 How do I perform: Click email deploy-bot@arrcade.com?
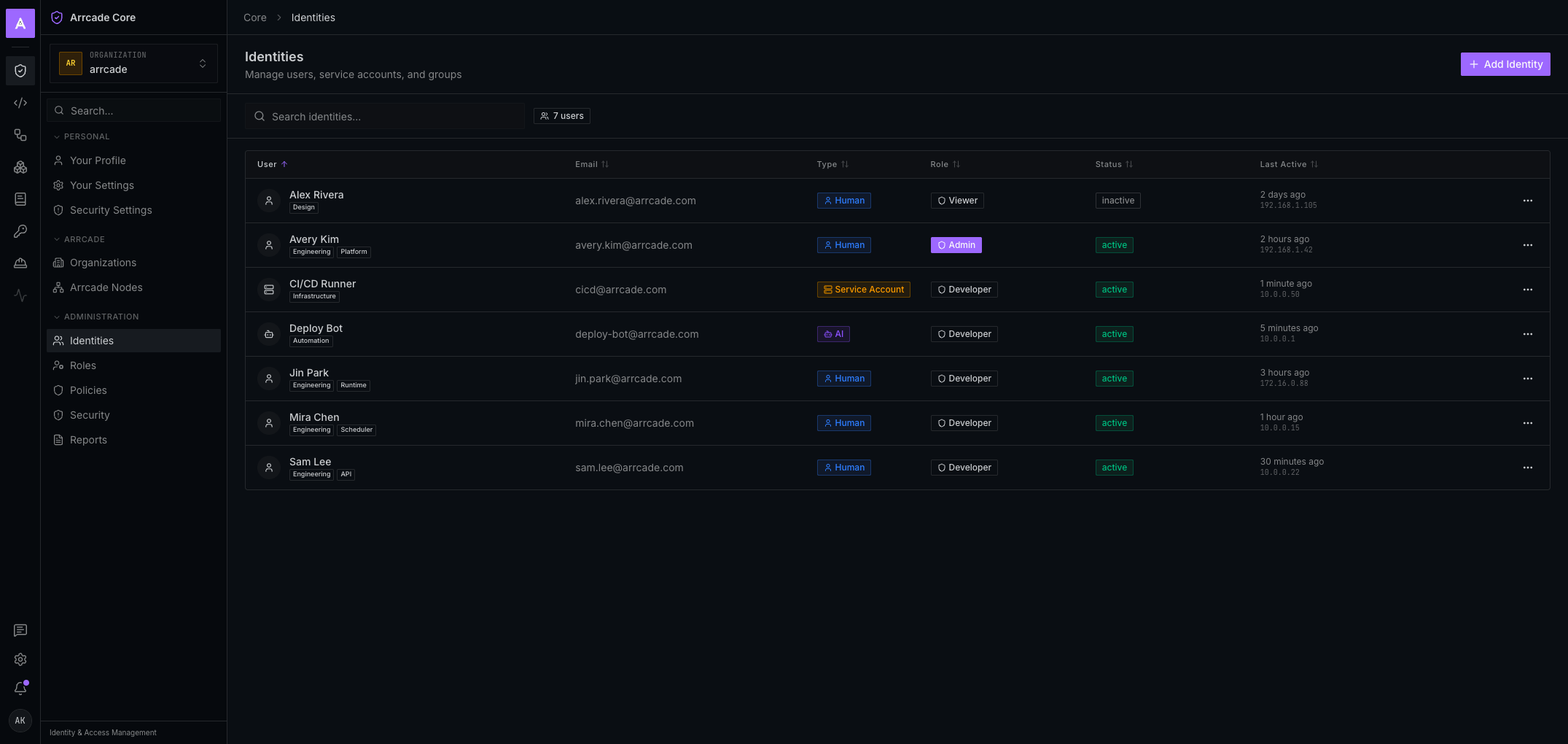[636, 334]
